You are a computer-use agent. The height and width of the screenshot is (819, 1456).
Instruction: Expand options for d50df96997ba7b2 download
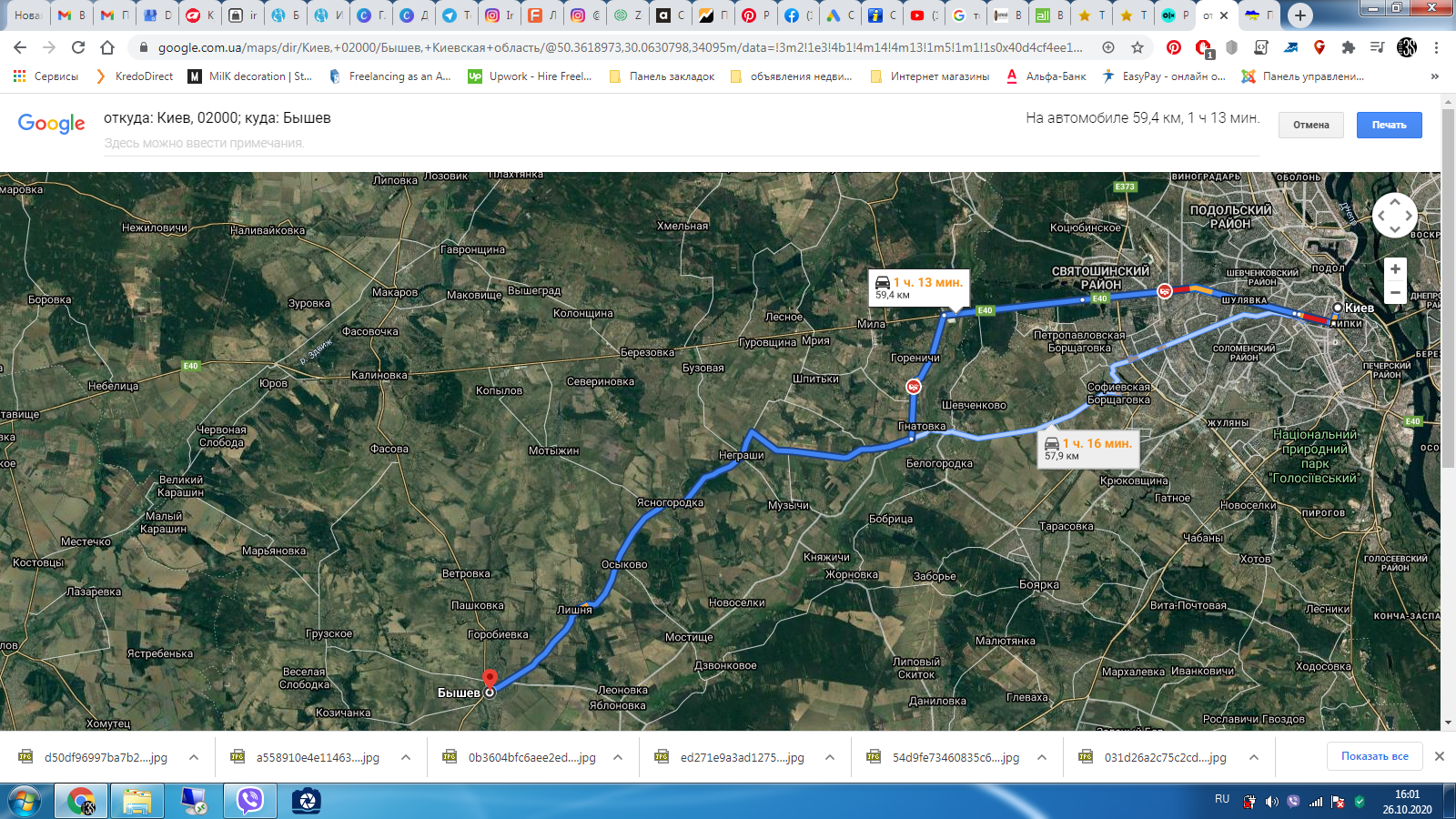[194, 757]
